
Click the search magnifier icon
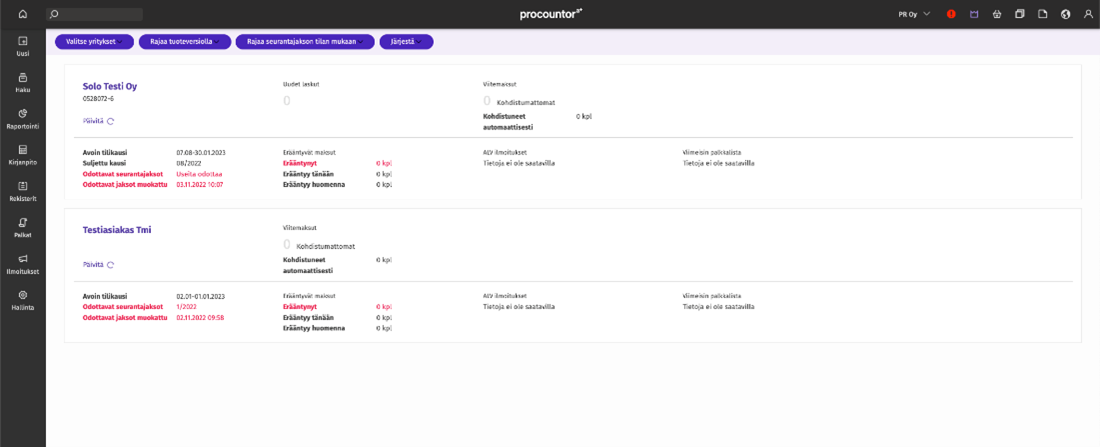pos(55,14)
